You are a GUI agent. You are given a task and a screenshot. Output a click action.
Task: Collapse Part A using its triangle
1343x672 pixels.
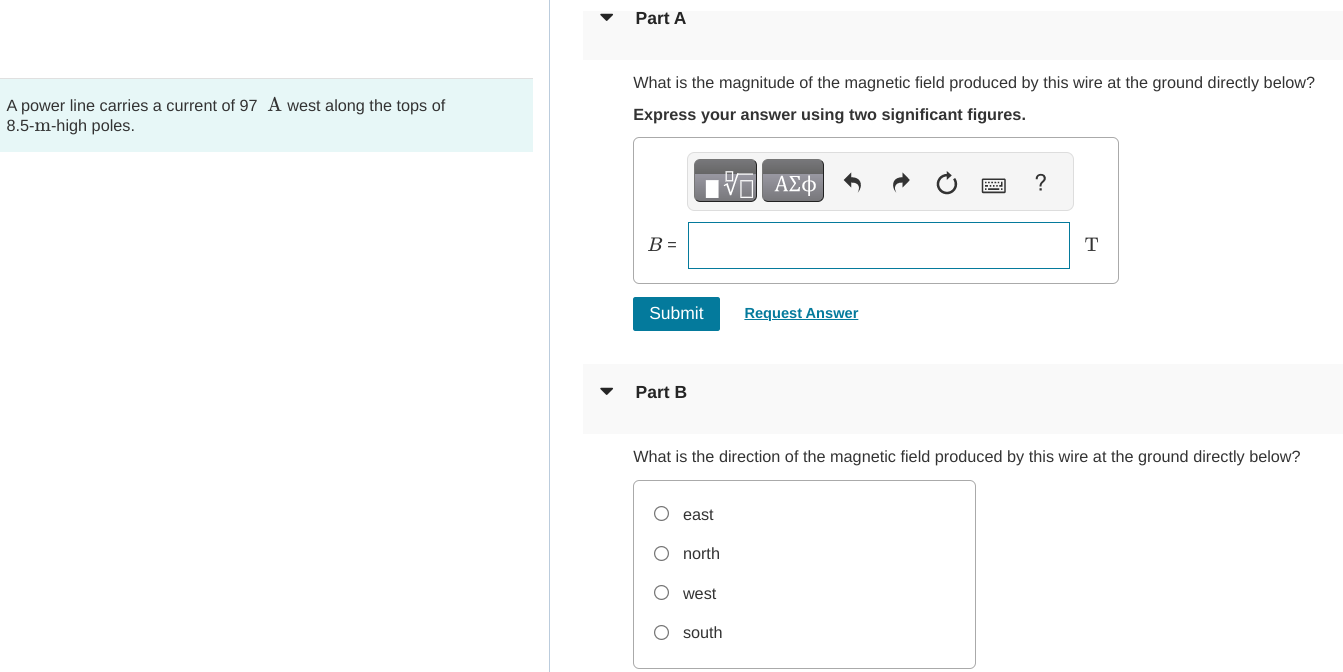tap(606, 17)
